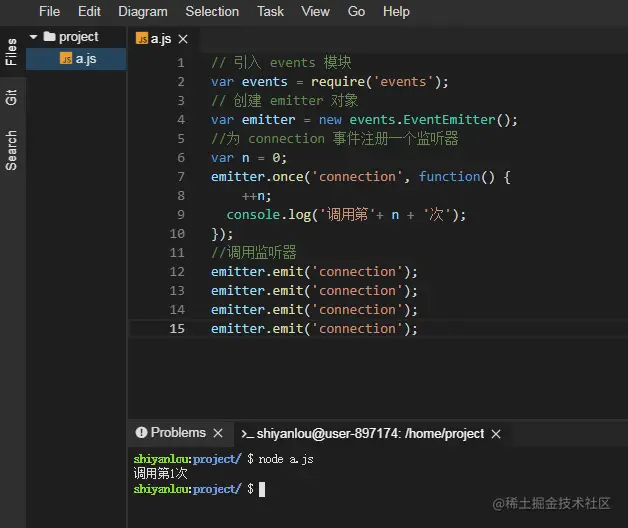Click the JS icon on the a.js tab

142,38
